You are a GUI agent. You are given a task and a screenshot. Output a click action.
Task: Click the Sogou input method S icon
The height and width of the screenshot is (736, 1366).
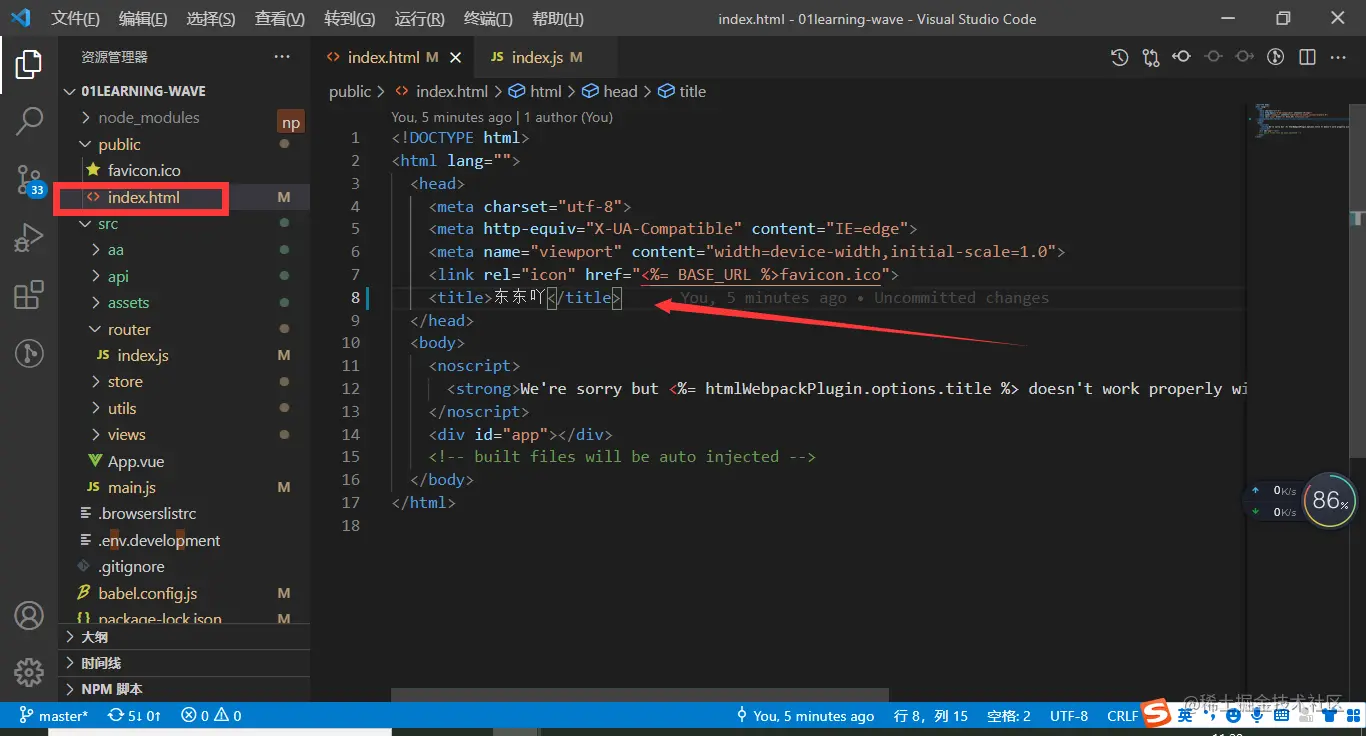tap(1156, 713)
